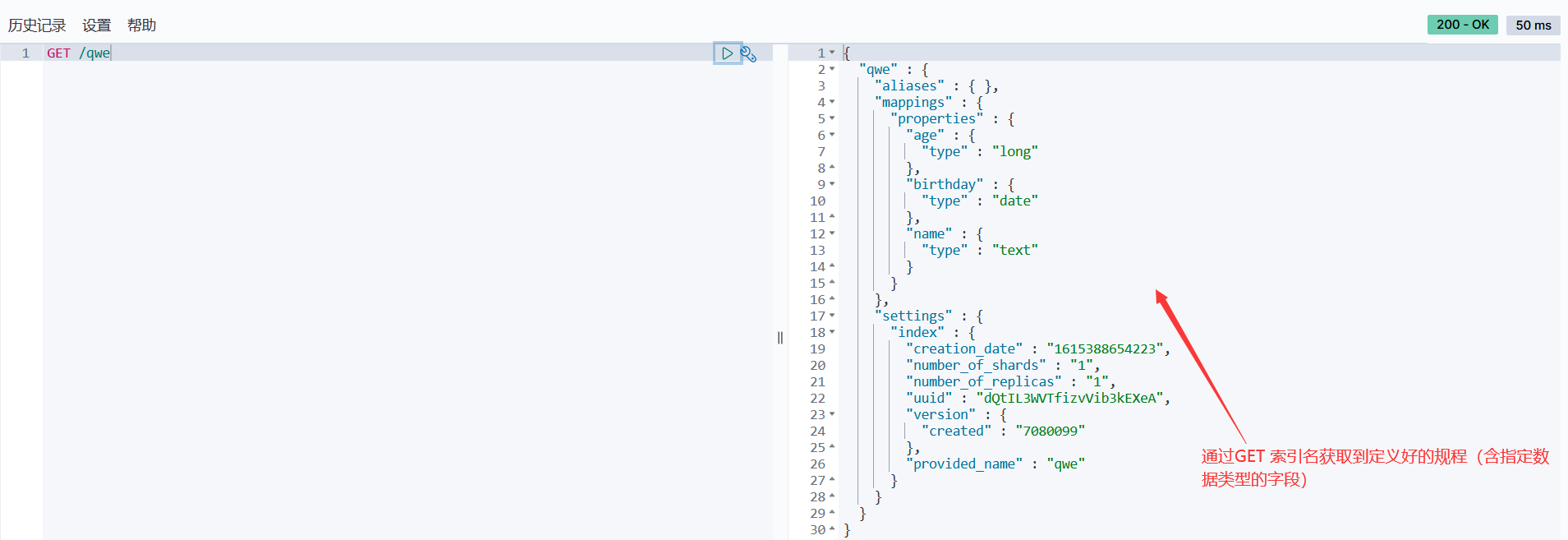
Task: Fold the "name" field block
Action: (832, 233)
